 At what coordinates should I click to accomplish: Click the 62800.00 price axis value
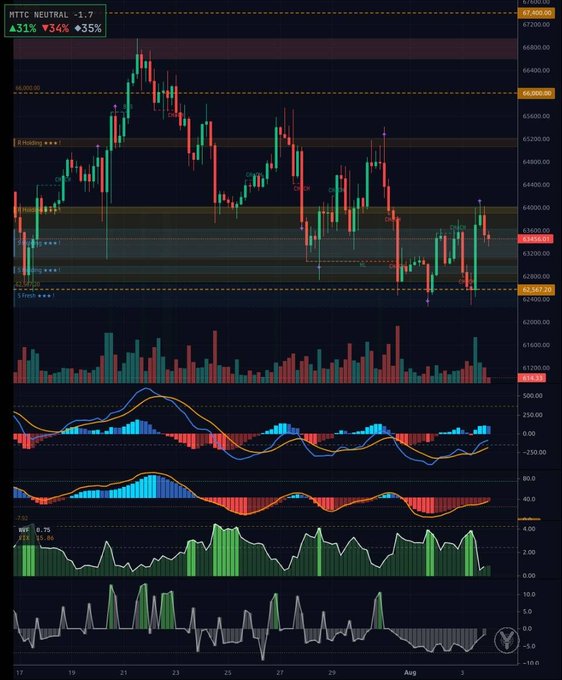click(536, 276)
